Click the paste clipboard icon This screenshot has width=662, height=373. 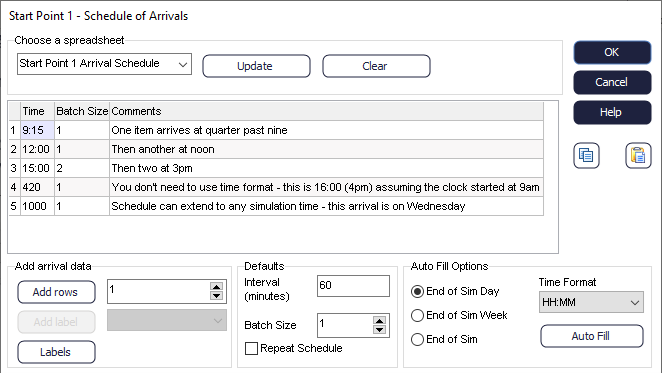point(638,155)
